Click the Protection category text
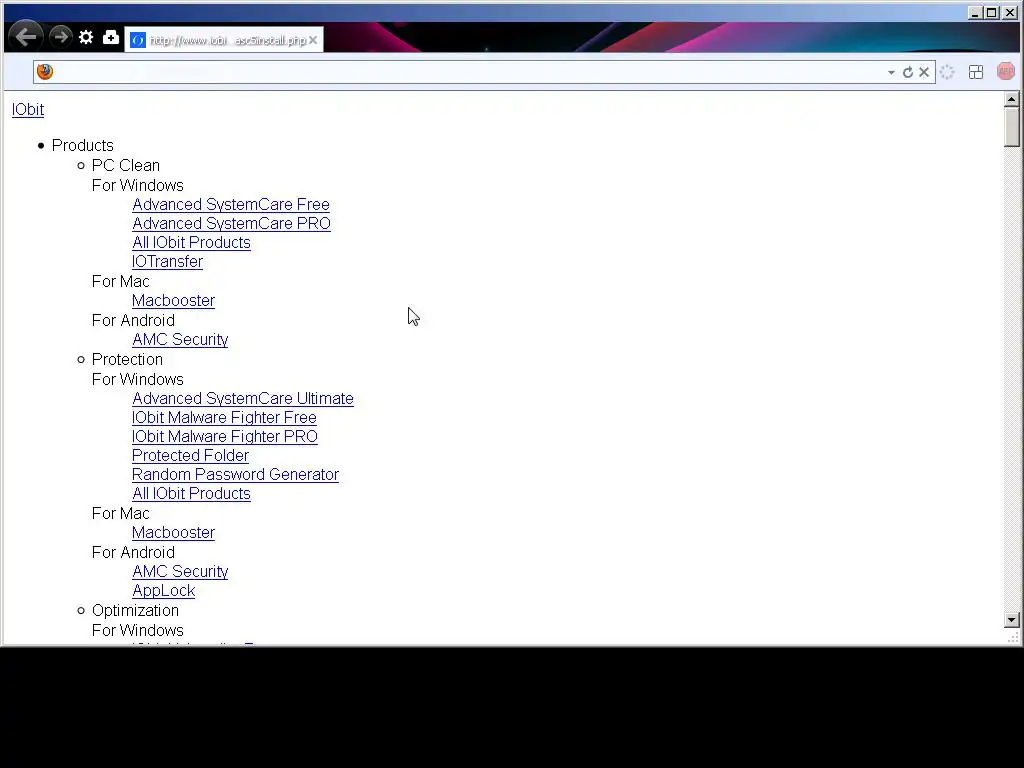The image size is (1024, 768). click(x=127, y=359)
